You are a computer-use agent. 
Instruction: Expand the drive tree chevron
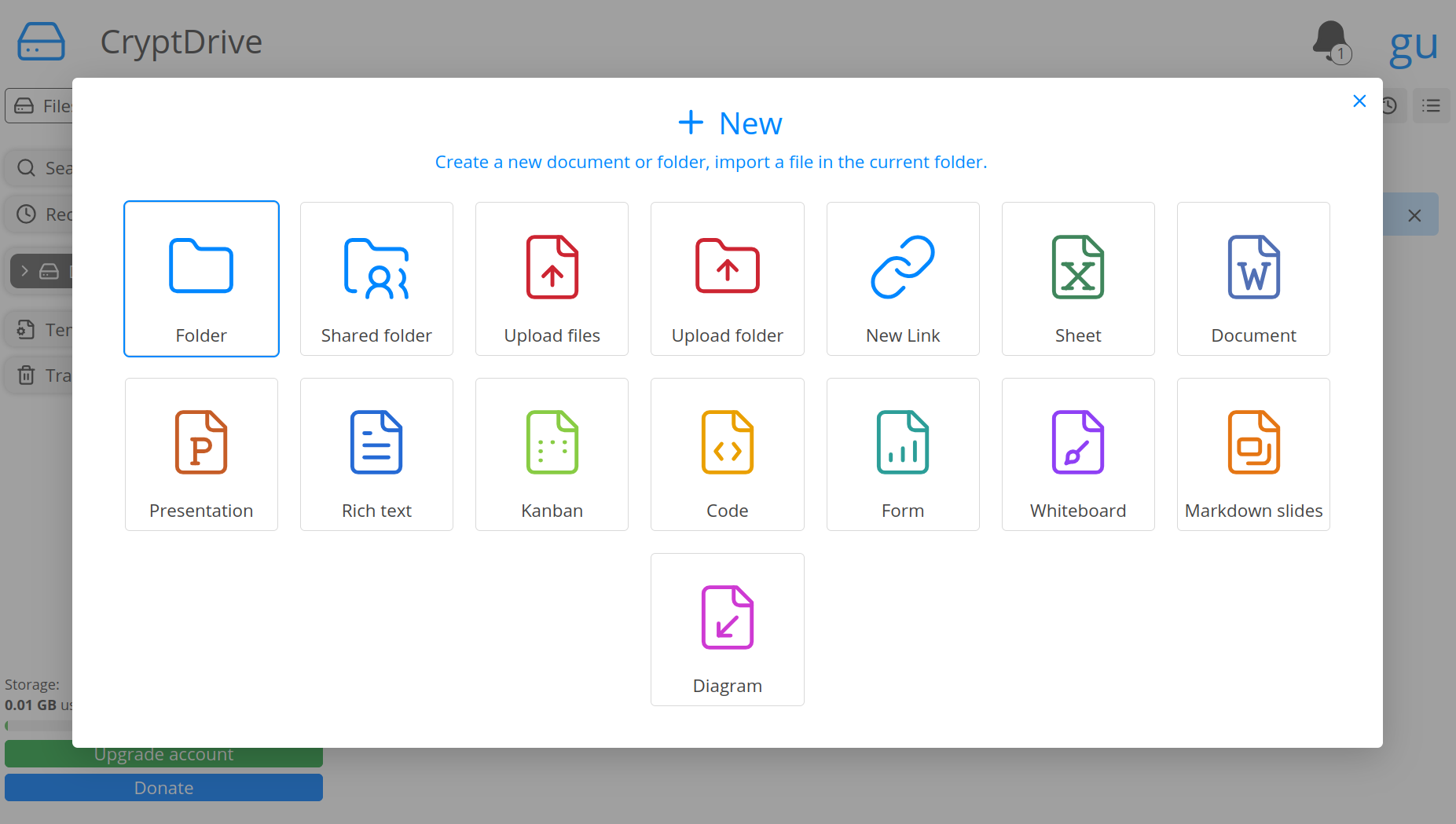tap(25, 271)
